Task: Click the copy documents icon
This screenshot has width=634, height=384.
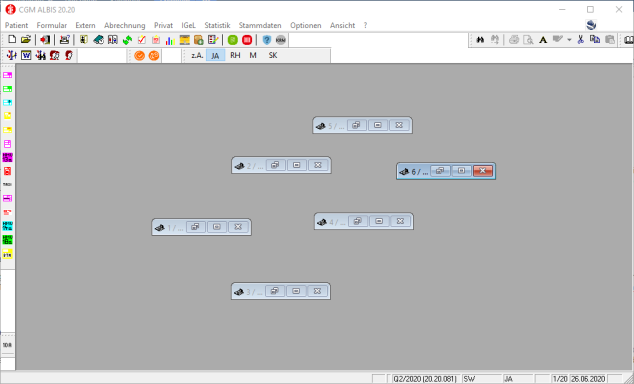Action: pyautogui.click(x=595, y=40)
